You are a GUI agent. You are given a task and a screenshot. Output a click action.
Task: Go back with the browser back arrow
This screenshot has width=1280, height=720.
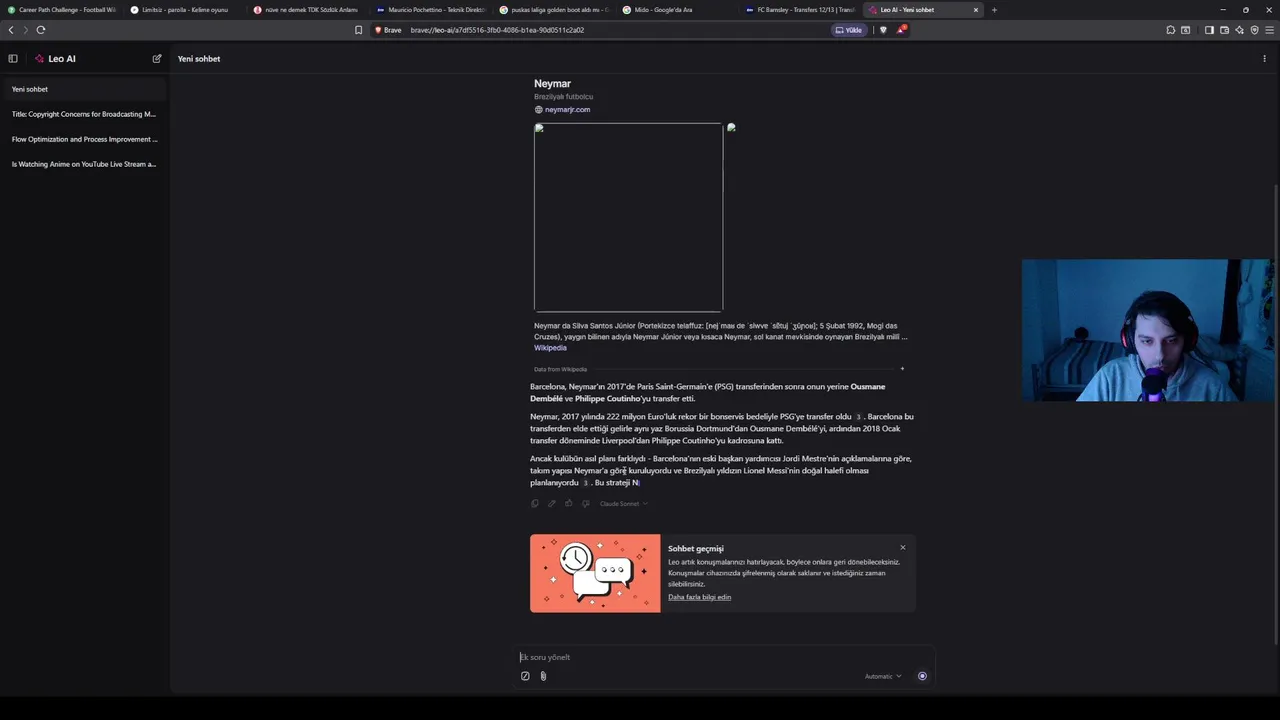(11, 30)
